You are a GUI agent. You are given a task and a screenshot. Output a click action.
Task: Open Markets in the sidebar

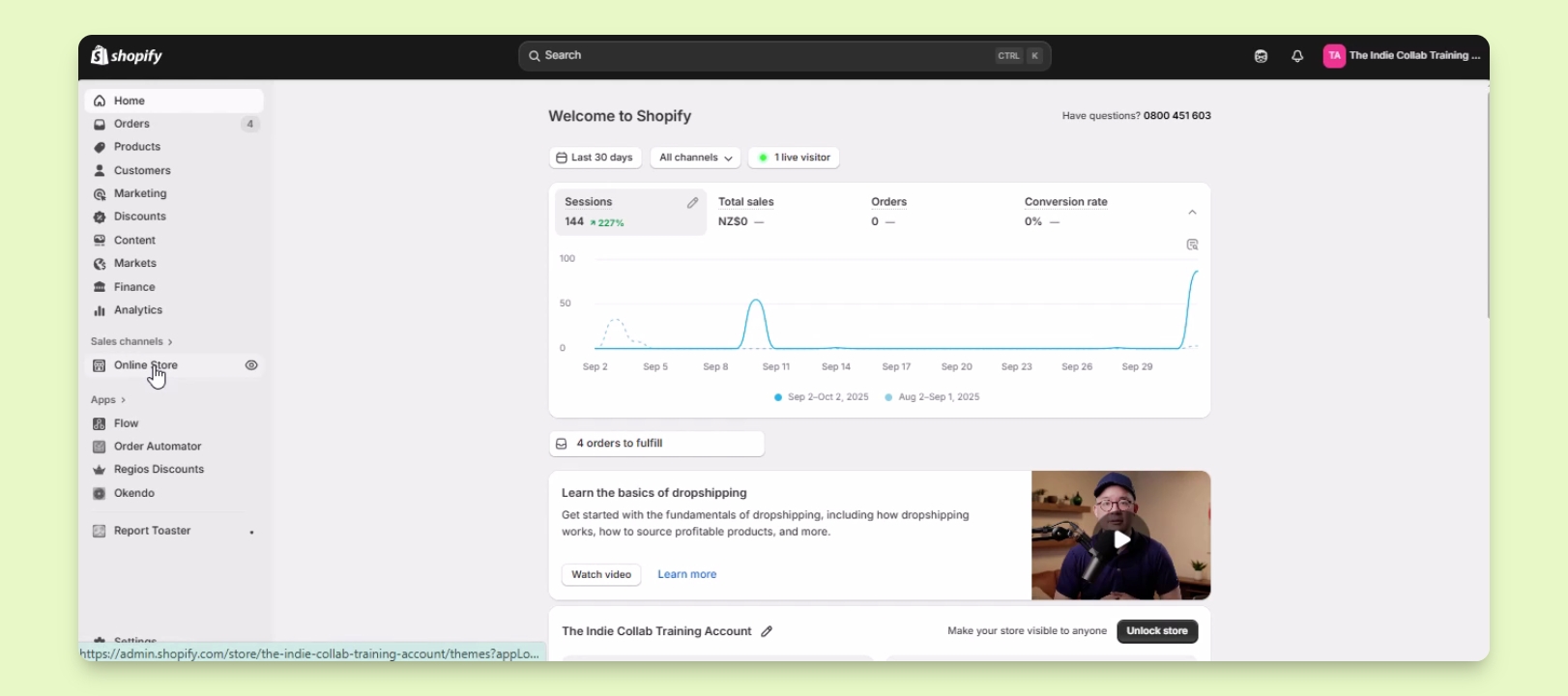point(174,263)
